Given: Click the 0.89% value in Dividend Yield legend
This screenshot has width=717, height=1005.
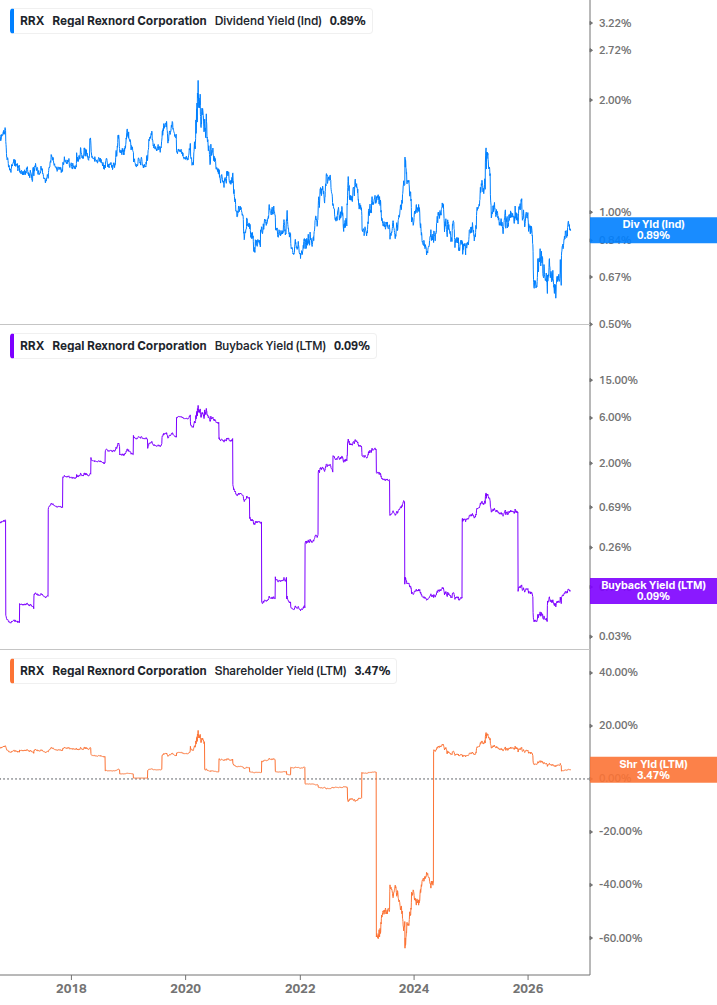Looking at the screenshot, I should click(x=347, y=21).
